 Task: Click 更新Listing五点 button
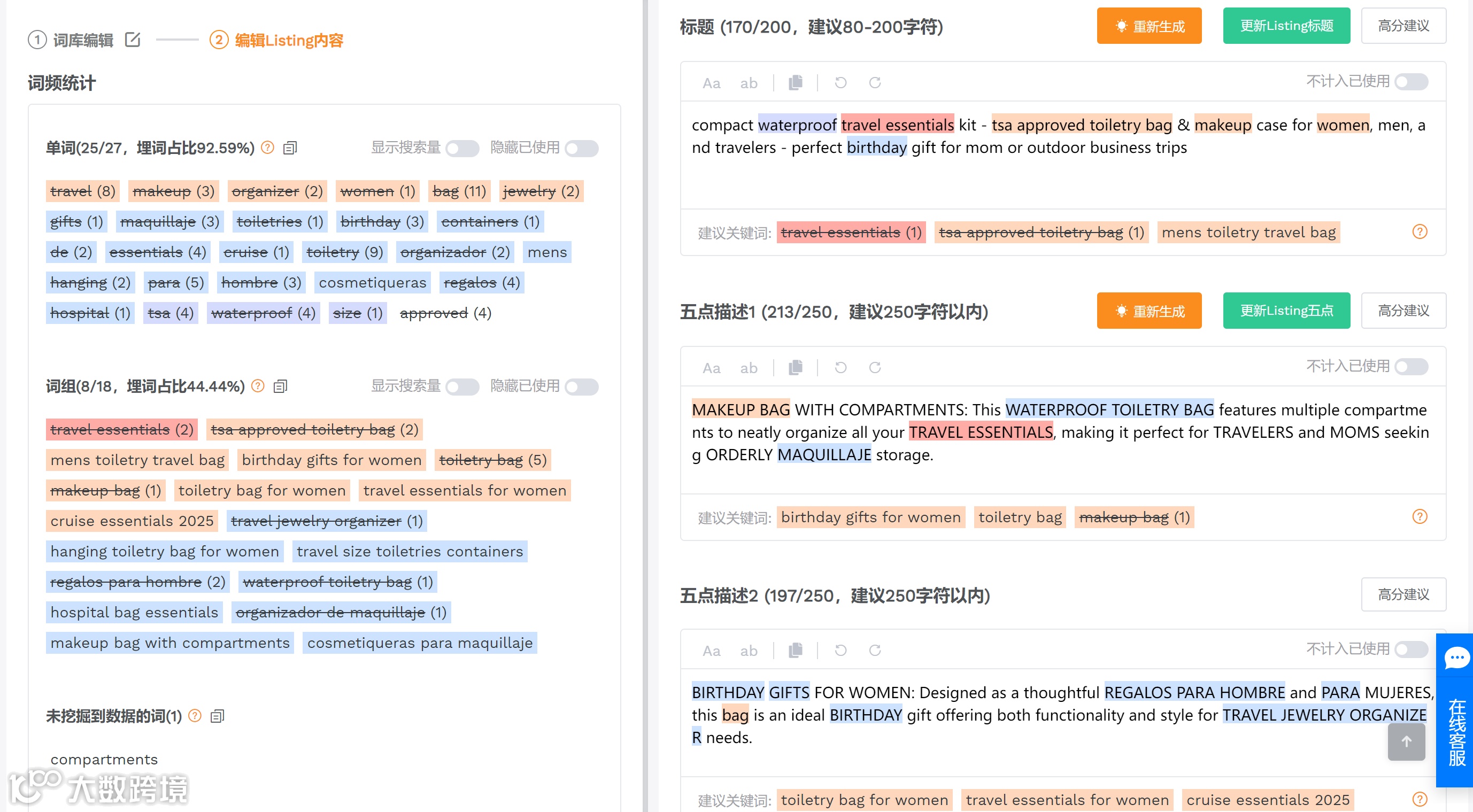(1286, 311)
